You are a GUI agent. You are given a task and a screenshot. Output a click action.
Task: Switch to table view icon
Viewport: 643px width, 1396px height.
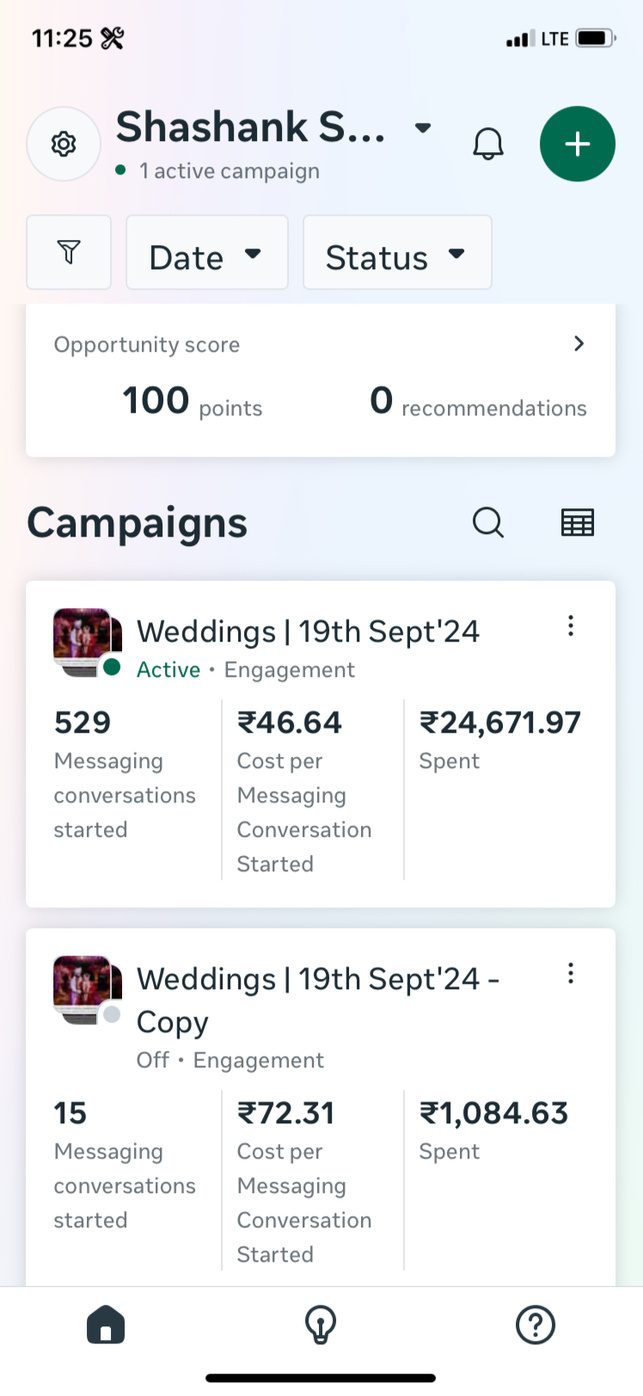577,522
